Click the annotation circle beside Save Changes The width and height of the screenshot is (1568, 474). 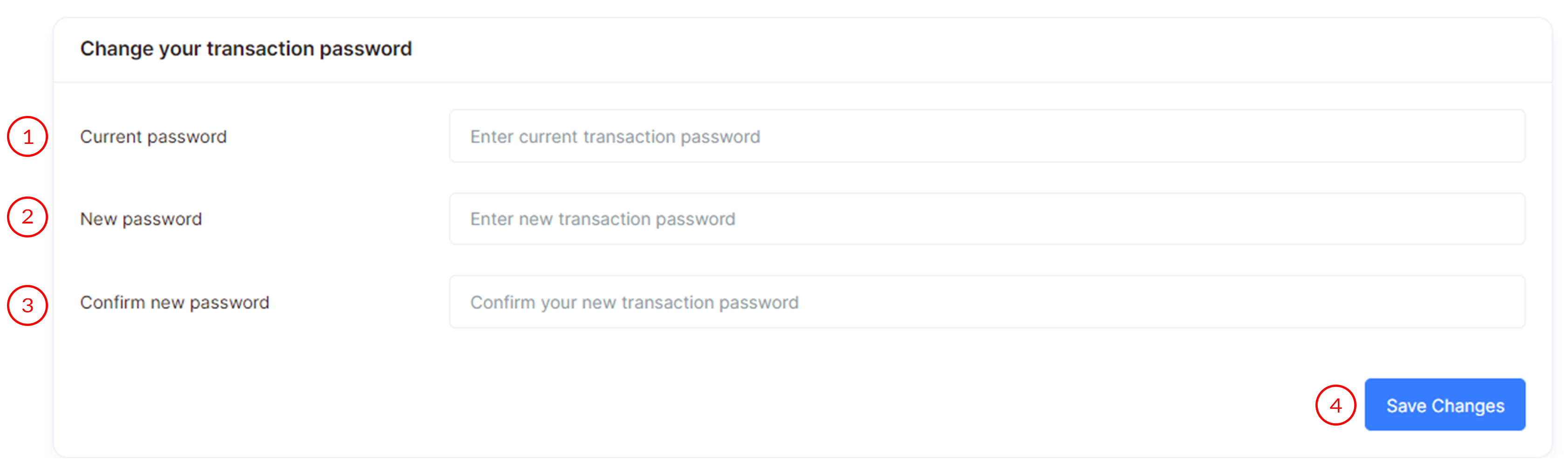1335,405
